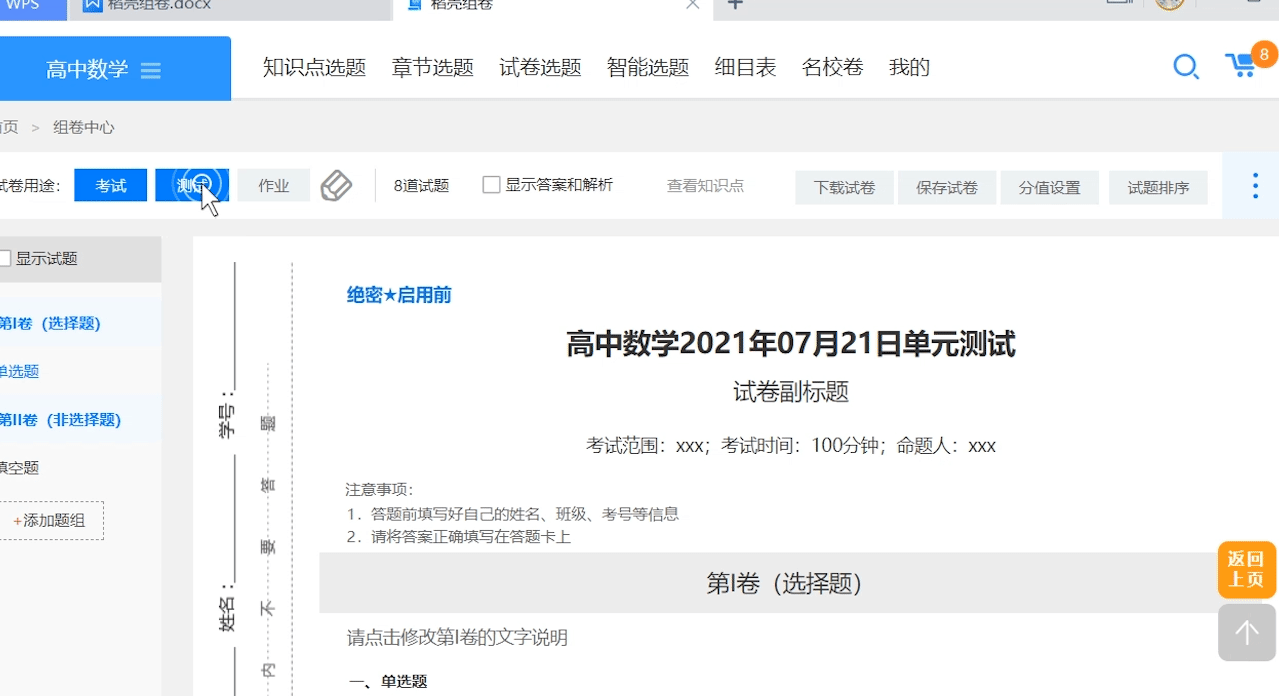Select 测试 paper purpose

[x=192, y=185]
